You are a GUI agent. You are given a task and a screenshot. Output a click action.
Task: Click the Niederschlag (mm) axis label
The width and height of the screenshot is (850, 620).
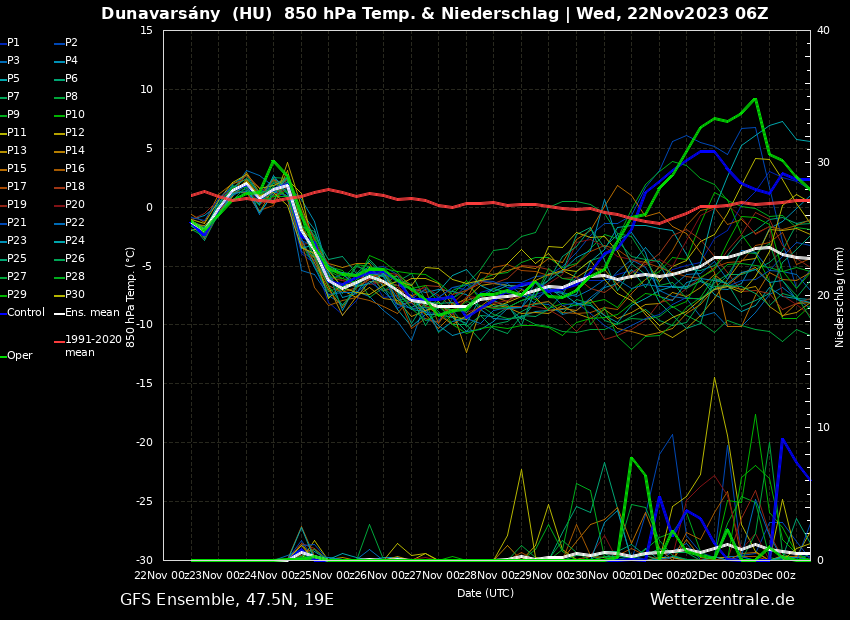pos(840,297)
